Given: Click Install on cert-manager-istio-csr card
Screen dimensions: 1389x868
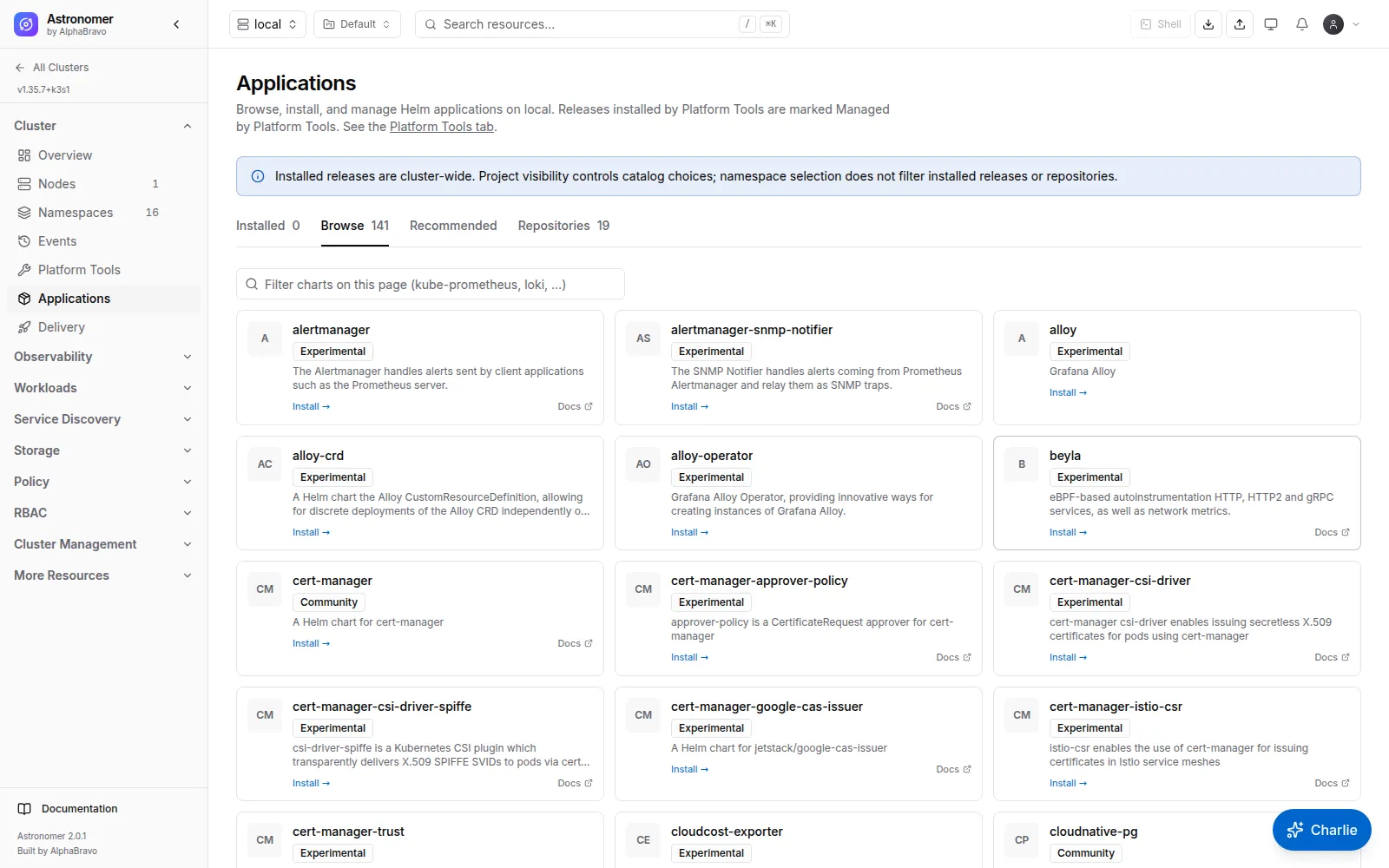Looking at the screenshot, I should pyautogui.click(x=1068, y=783).
